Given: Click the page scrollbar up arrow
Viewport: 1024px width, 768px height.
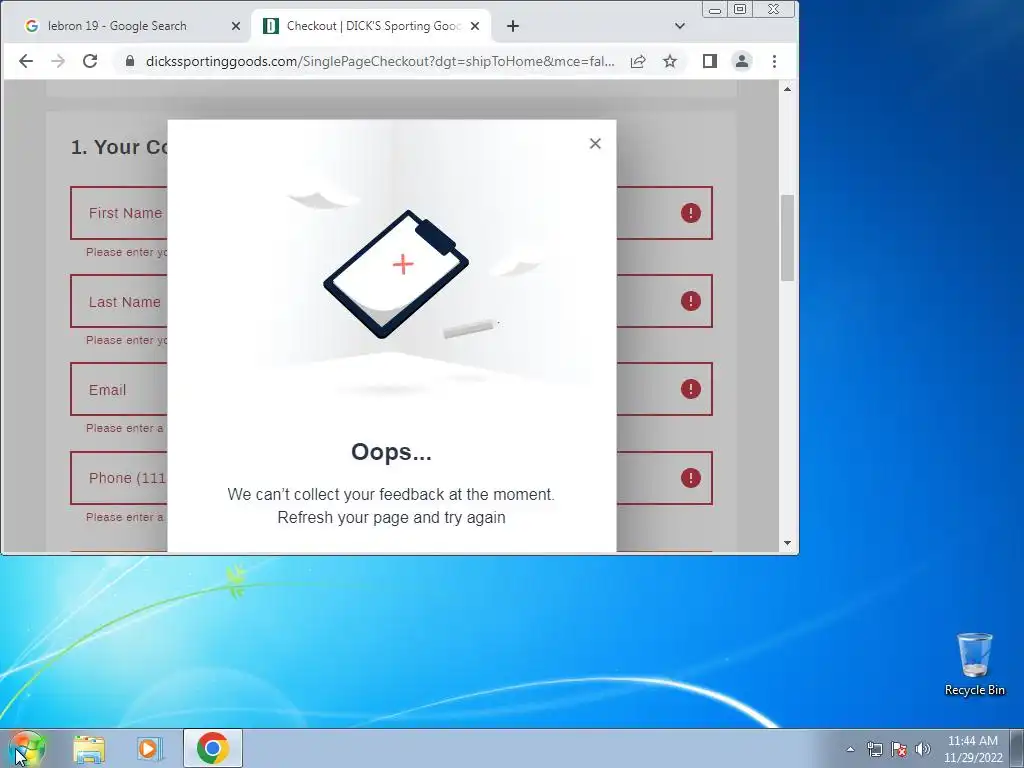Looking at the screenshot, I should (788, 89).
